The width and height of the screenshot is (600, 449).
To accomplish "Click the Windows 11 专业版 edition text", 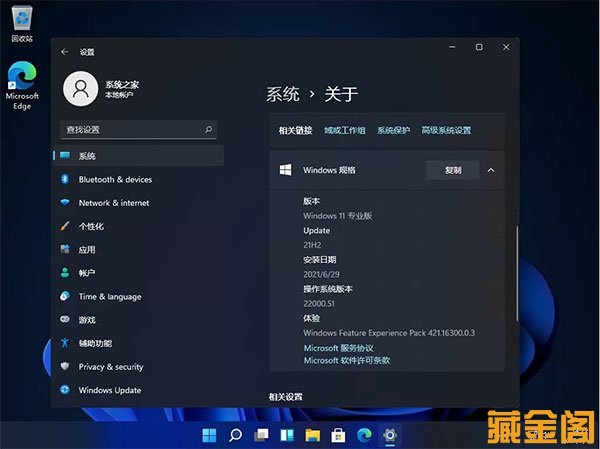I will click(x=338, y=216).
